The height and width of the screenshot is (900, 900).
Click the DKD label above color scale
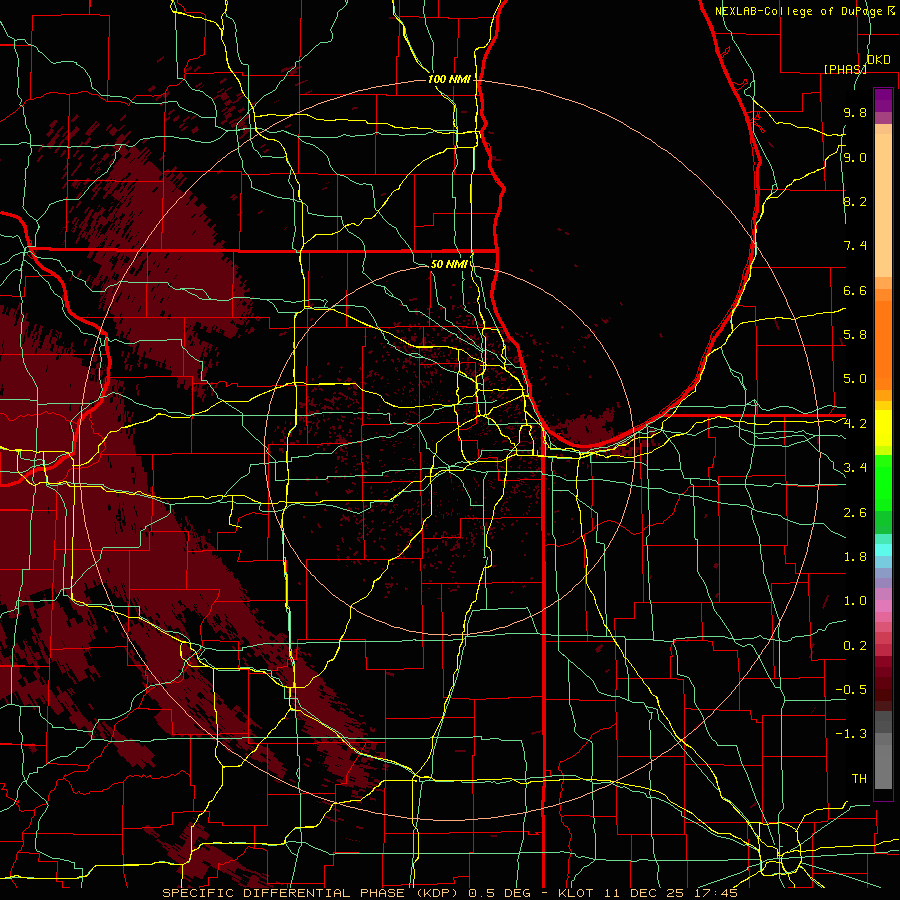(878, 60)
